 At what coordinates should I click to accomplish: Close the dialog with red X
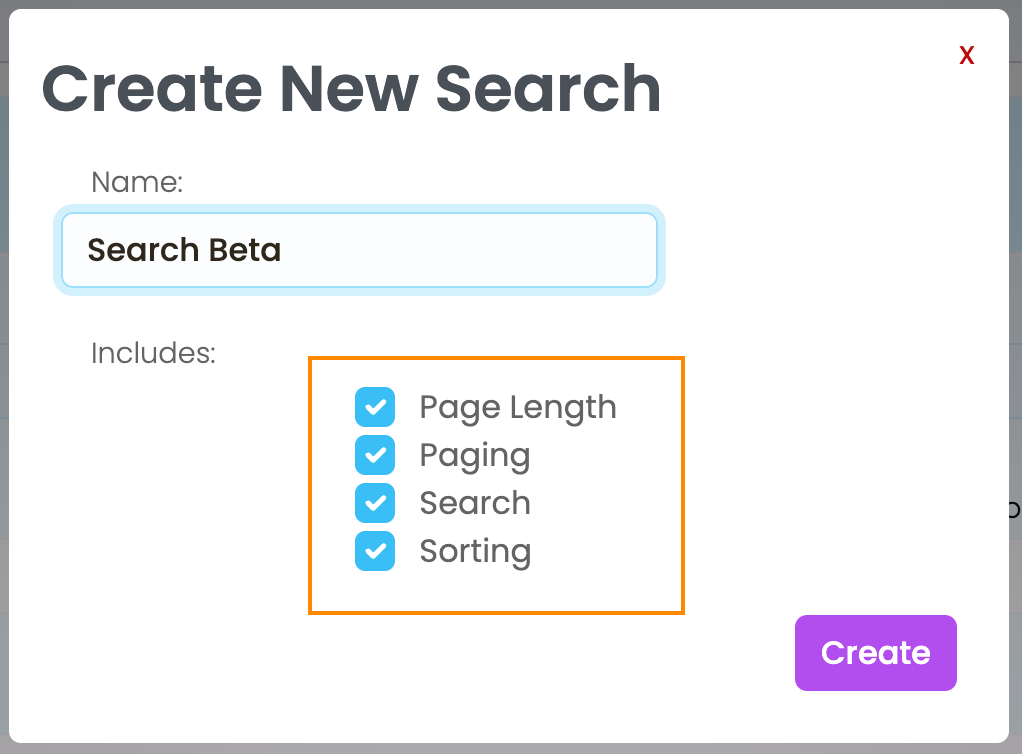(966, 55)
